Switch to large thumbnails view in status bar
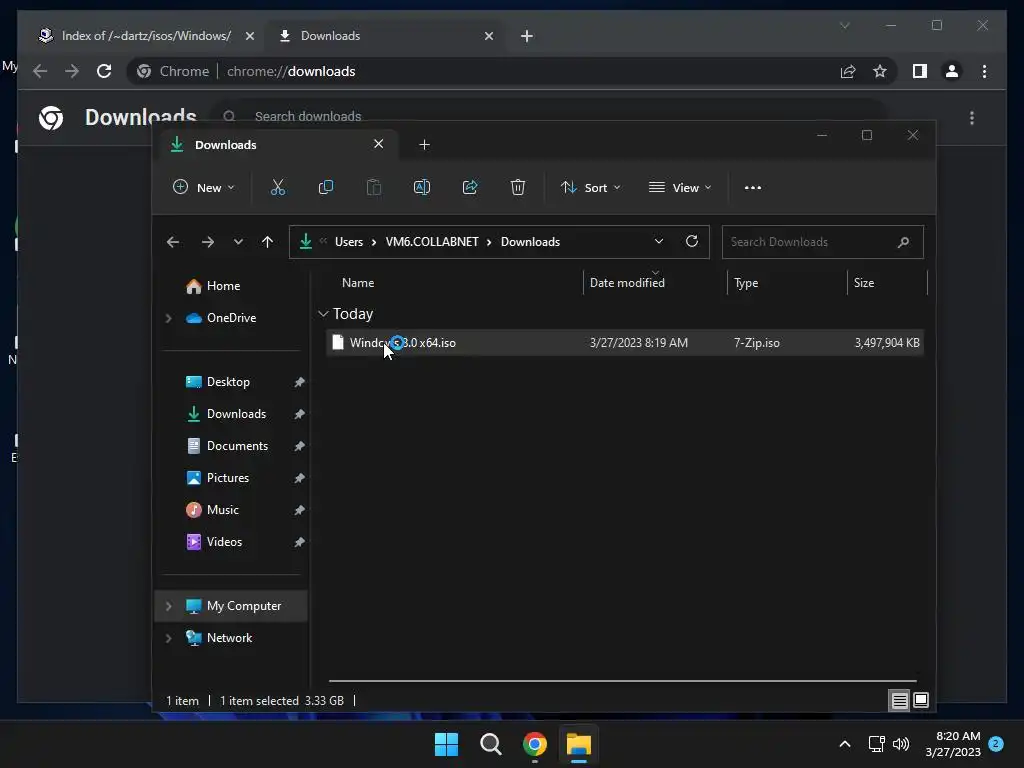Screen dimensions: 1024x768 [921, 701]
